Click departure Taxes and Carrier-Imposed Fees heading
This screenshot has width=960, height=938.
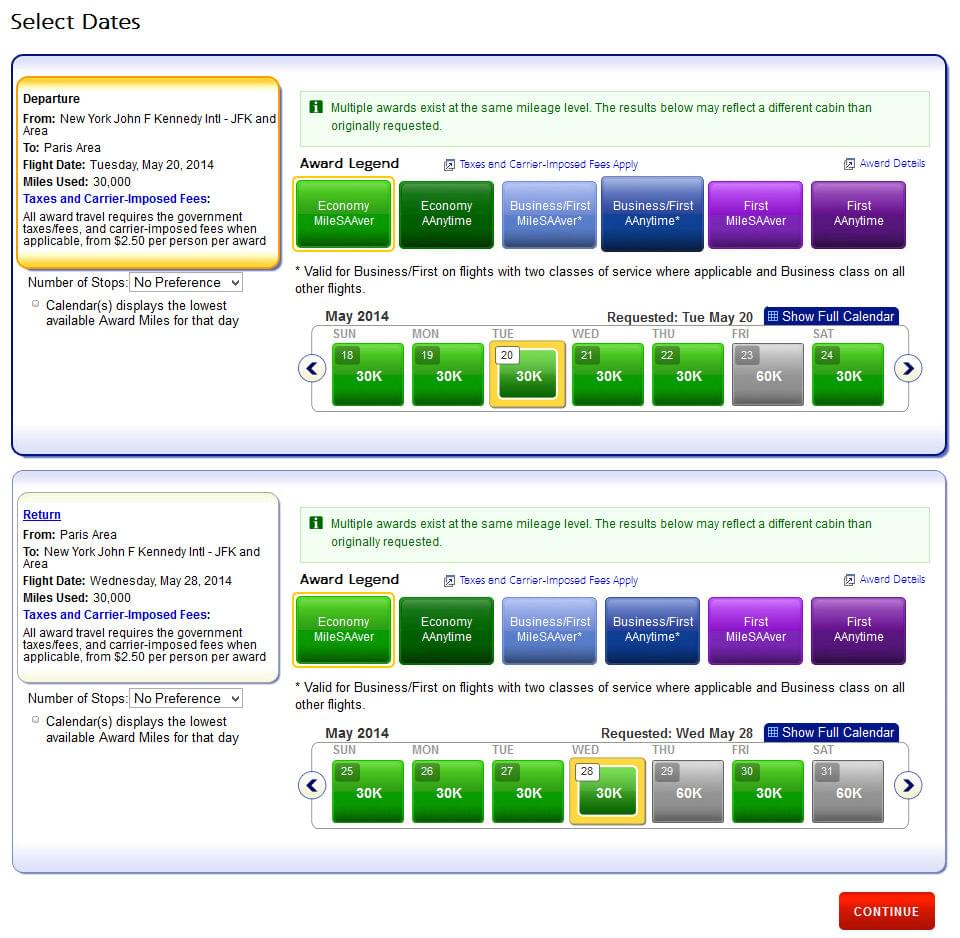(116, 198)
